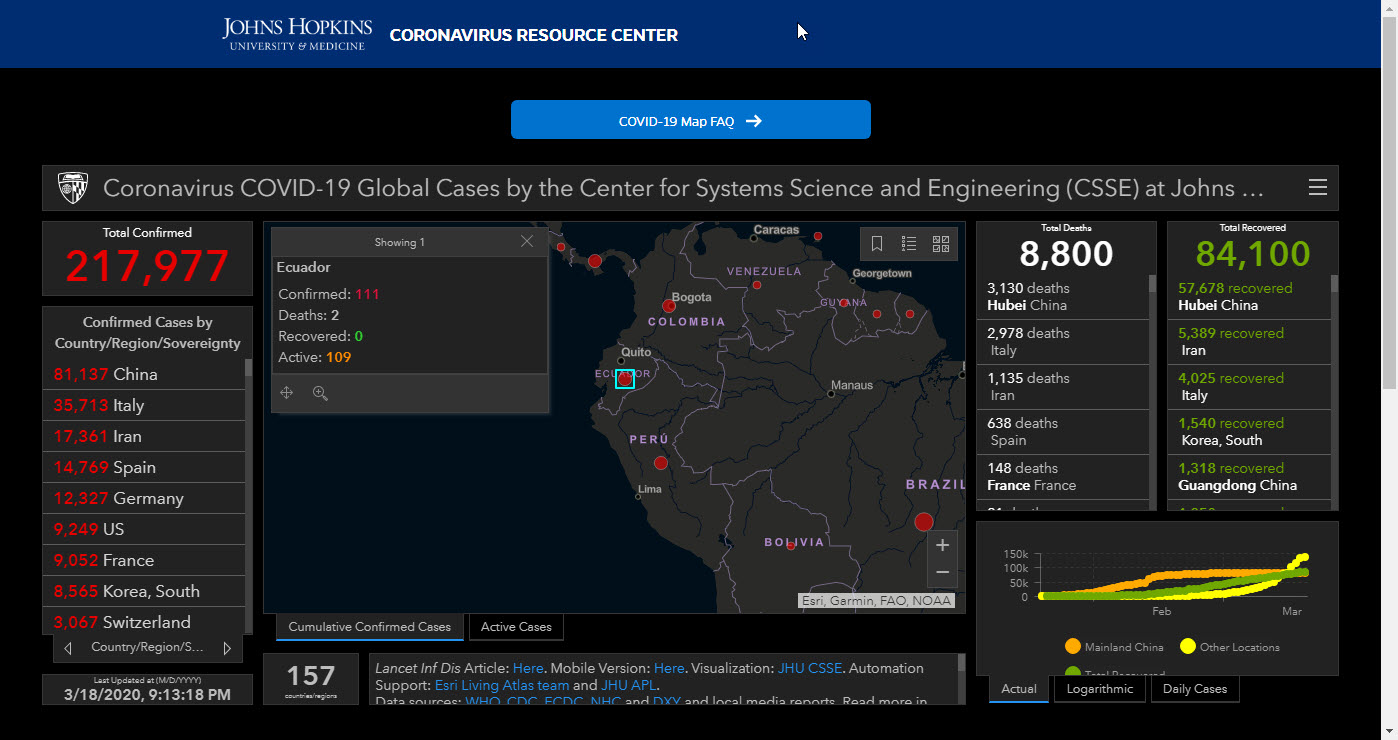
Task: Select the Daily Cases chart tab
Action: [x=1195, y=689]
